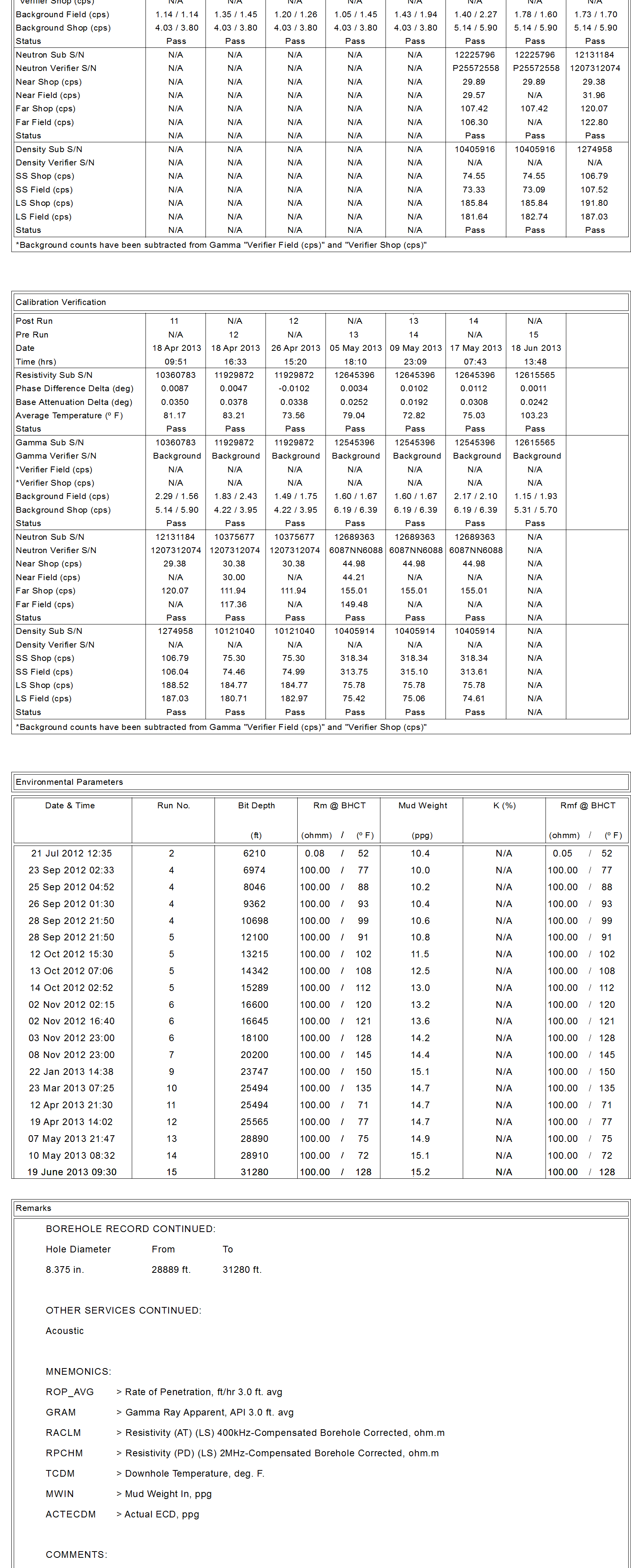
Task: Click the 'RACLM' mnemonic
Action: tap(64, 1432)
